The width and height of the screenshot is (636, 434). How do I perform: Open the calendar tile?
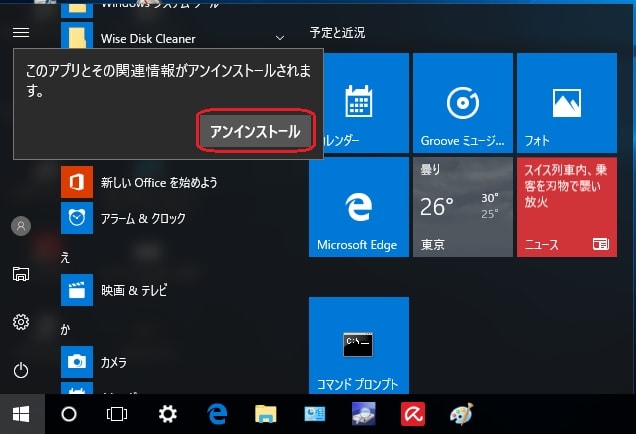[x=359, y=103]
